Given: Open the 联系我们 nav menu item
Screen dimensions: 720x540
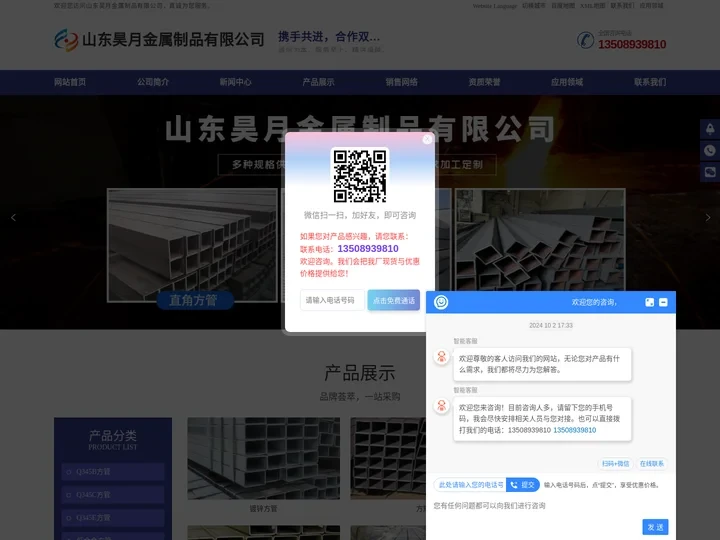Looking at the screenshot, I should pos(650,82).
